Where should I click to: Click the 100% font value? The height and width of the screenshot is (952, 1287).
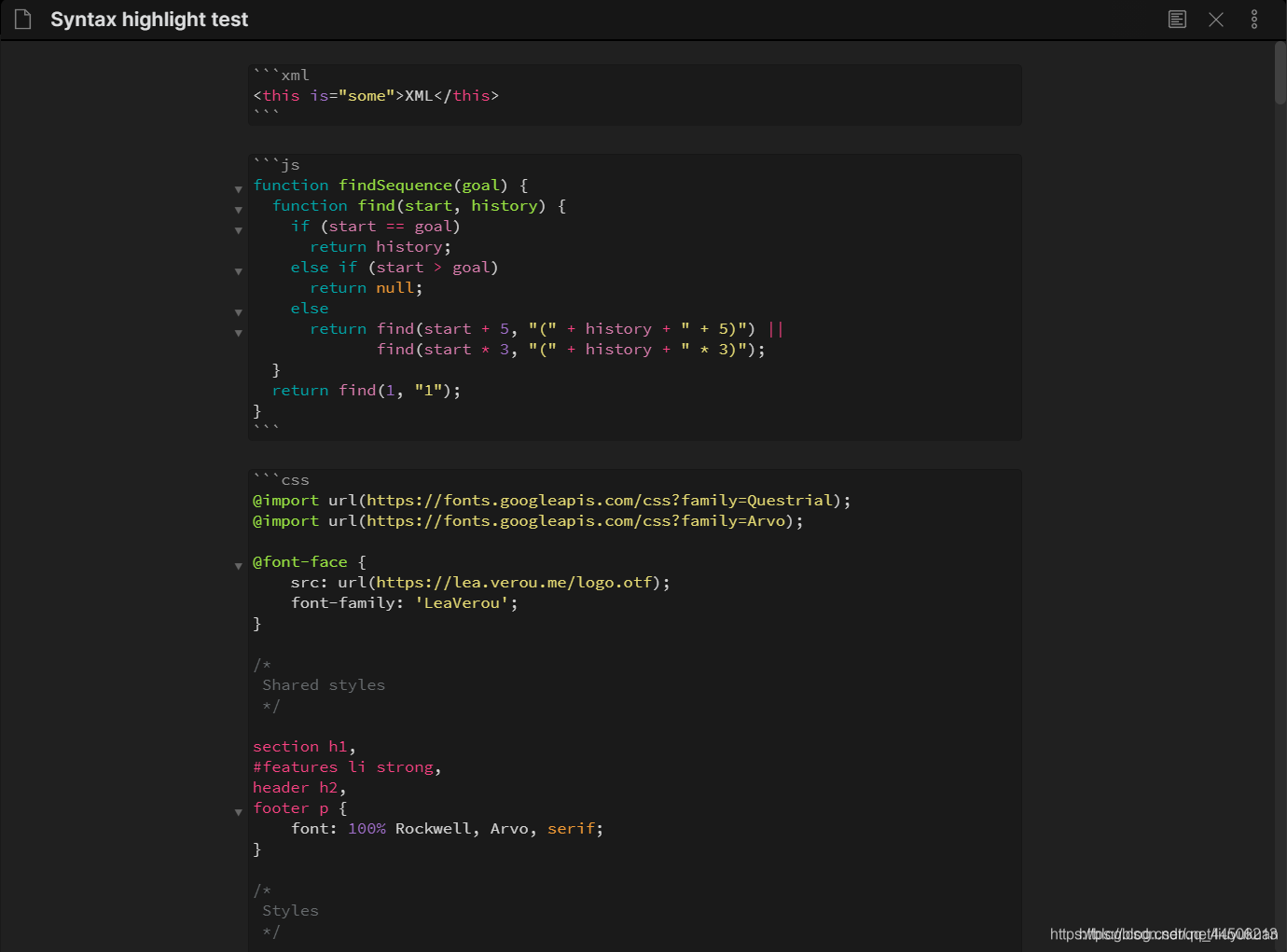tap(367, 829)
